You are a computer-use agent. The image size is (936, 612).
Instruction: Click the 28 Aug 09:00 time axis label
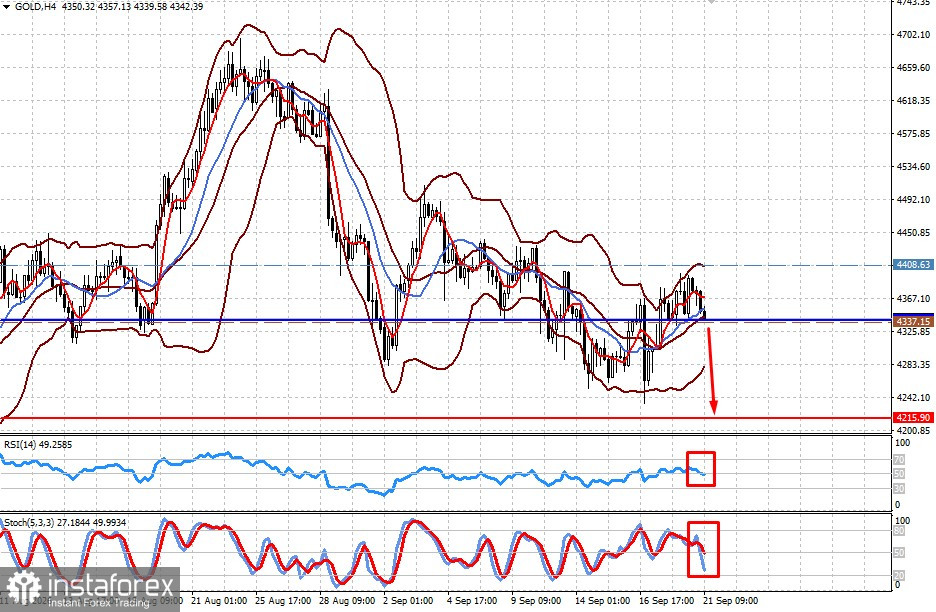[x=347, y=601]
